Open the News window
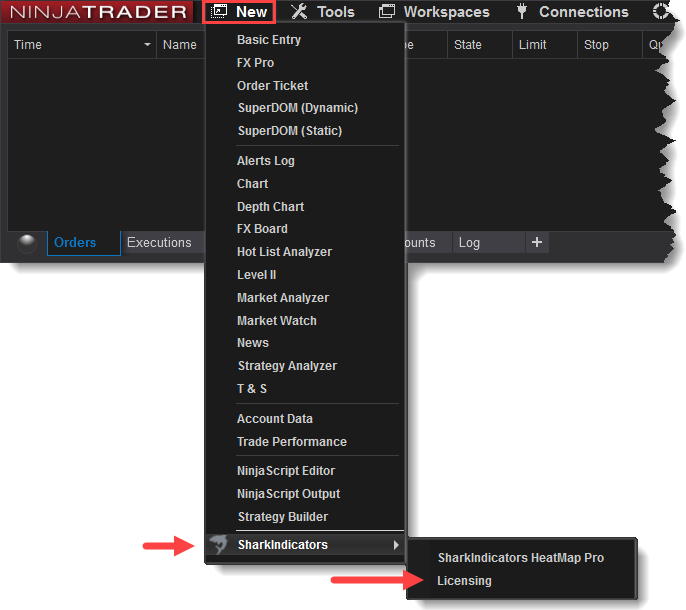The height and width of the screenshot is (610, 686). click(253, 343)
